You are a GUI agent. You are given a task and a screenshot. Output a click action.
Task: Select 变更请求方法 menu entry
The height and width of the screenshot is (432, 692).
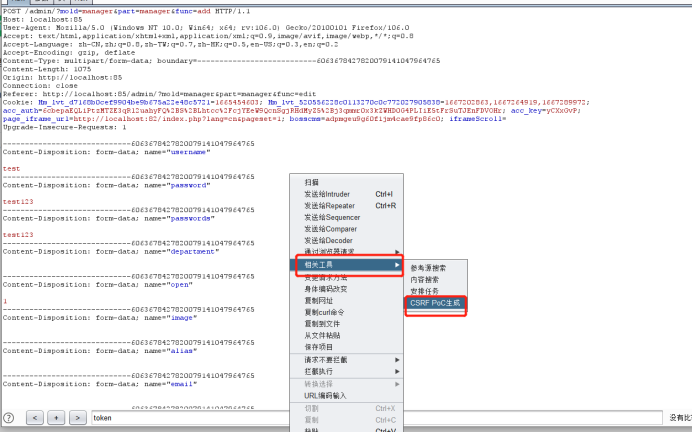346,278
